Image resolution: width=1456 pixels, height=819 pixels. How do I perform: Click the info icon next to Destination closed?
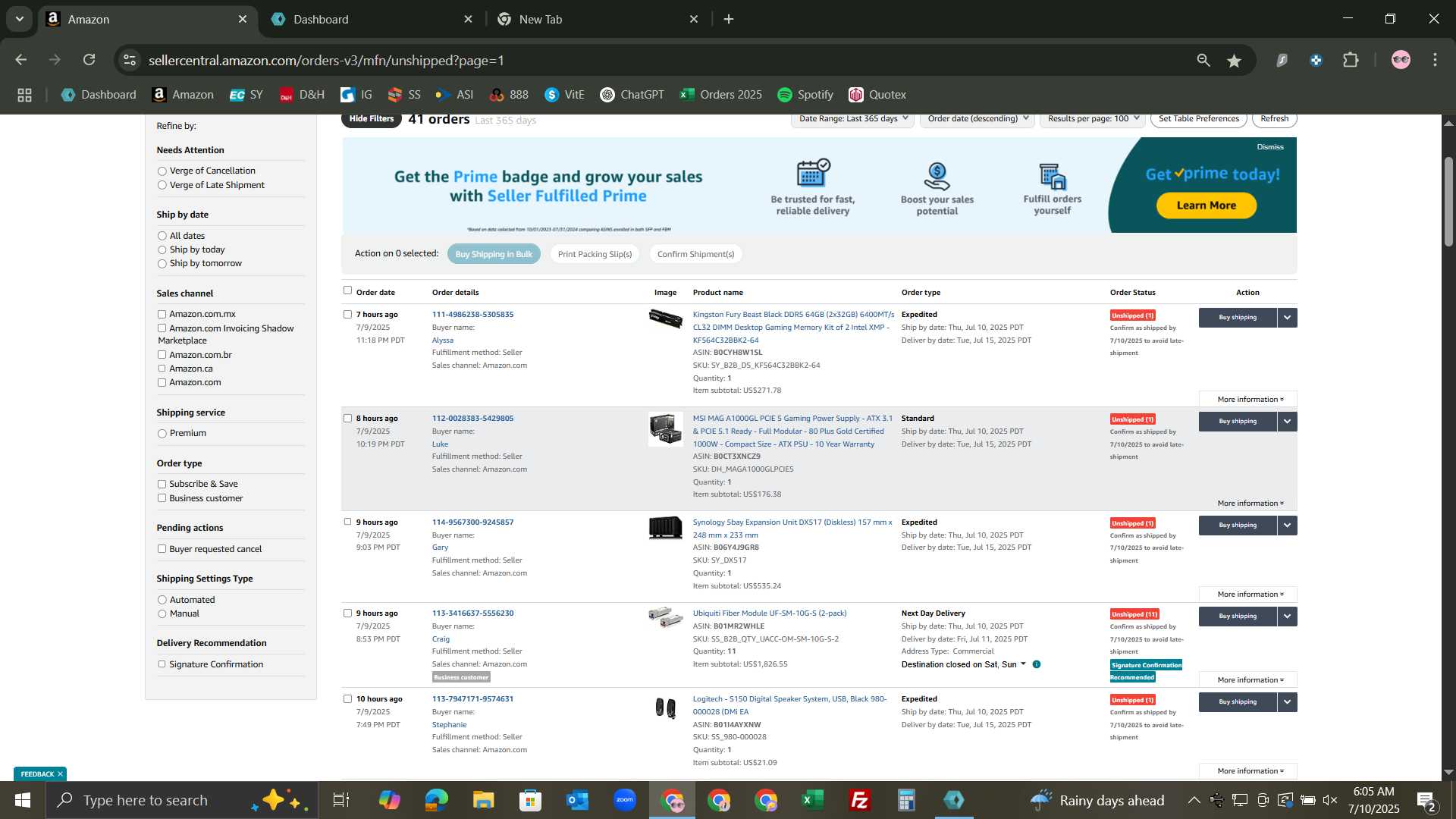click(x=1037, y=664)
